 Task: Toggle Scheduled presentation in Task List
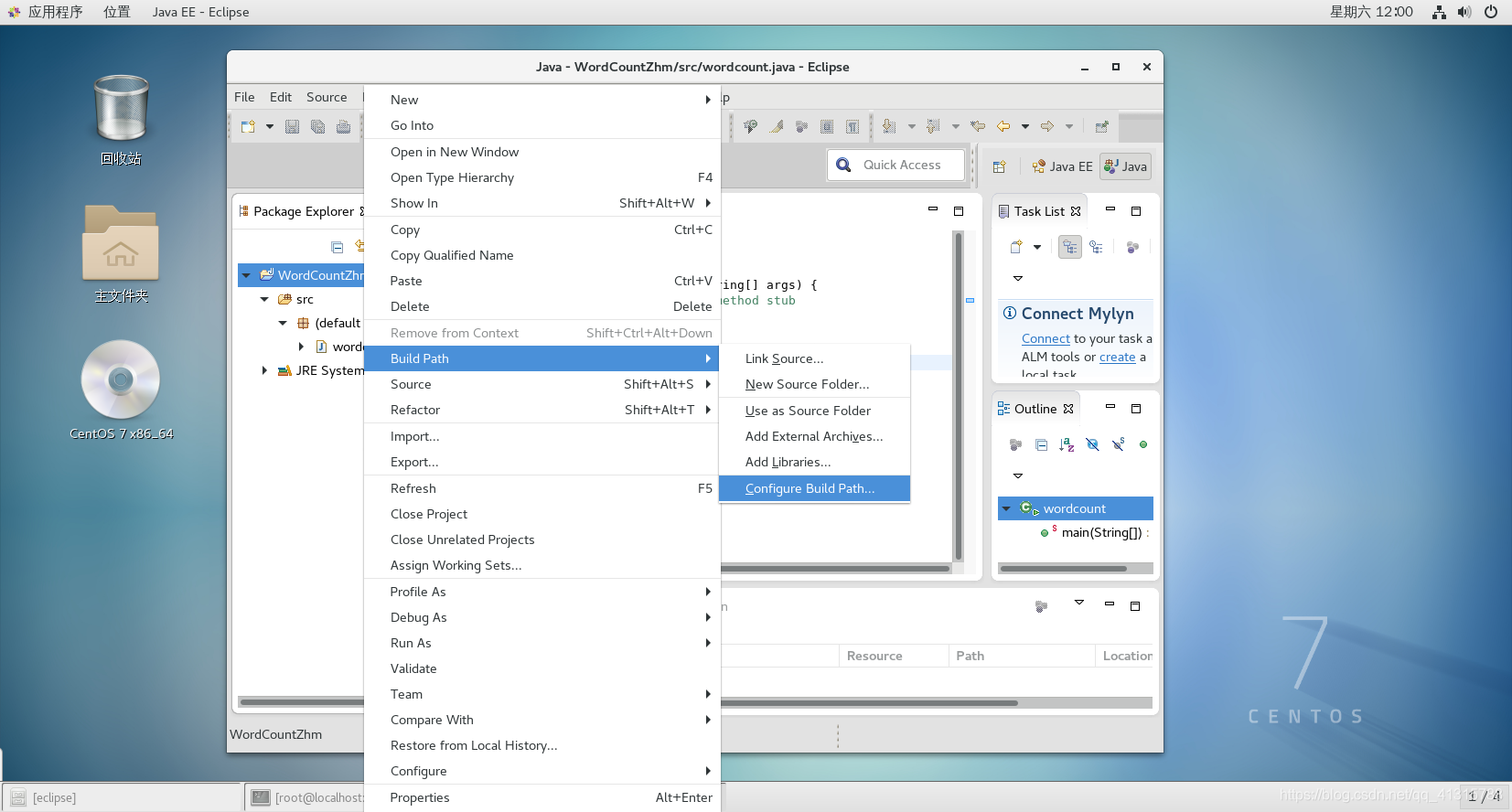[1096, 247]
